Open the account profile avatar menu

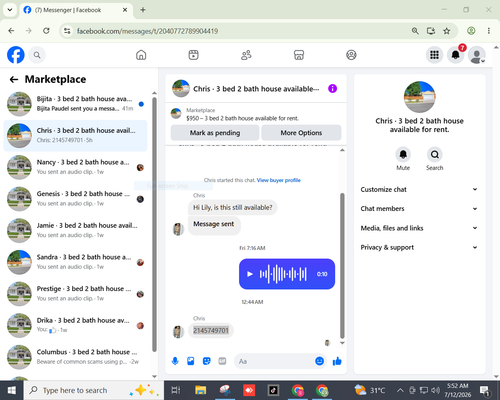click(477, 55)
